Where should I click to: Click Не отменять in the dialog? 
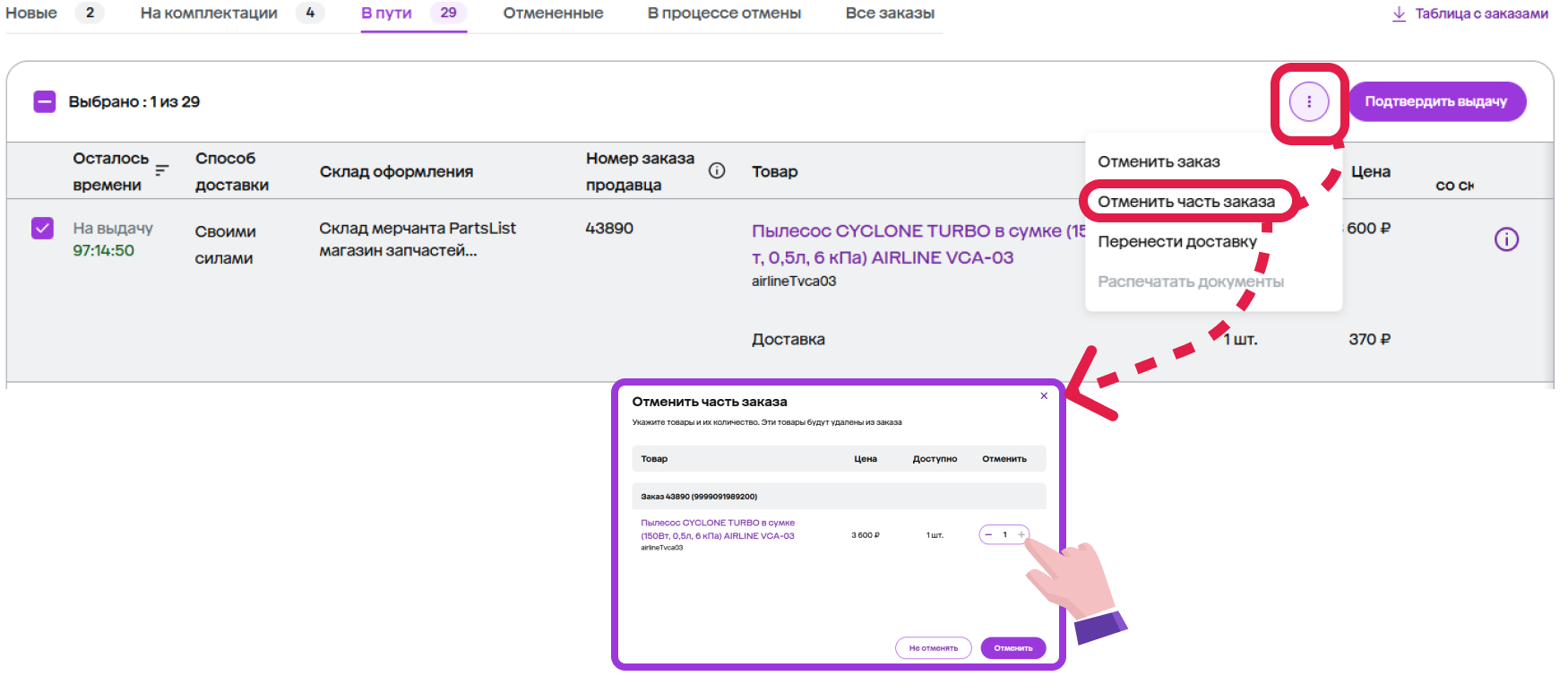tap(933, 647)
